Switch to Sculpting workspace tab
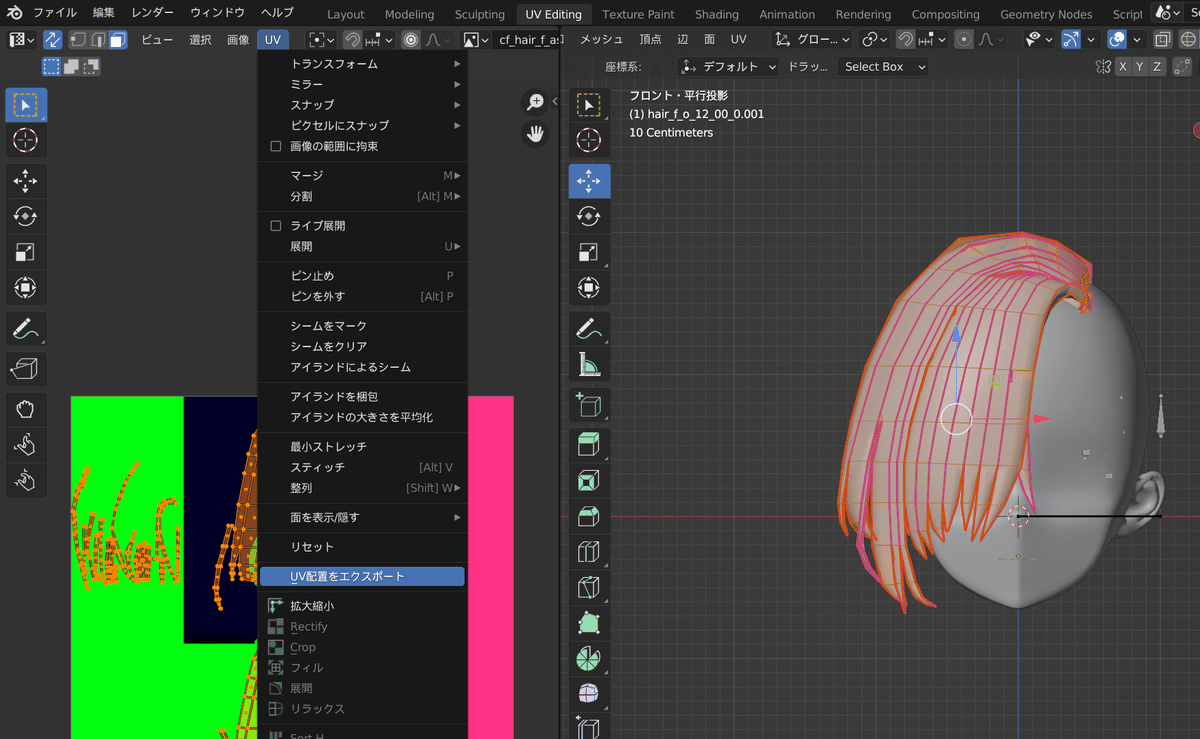Viewport: 1200px width, 739px height. coord(479,14)
